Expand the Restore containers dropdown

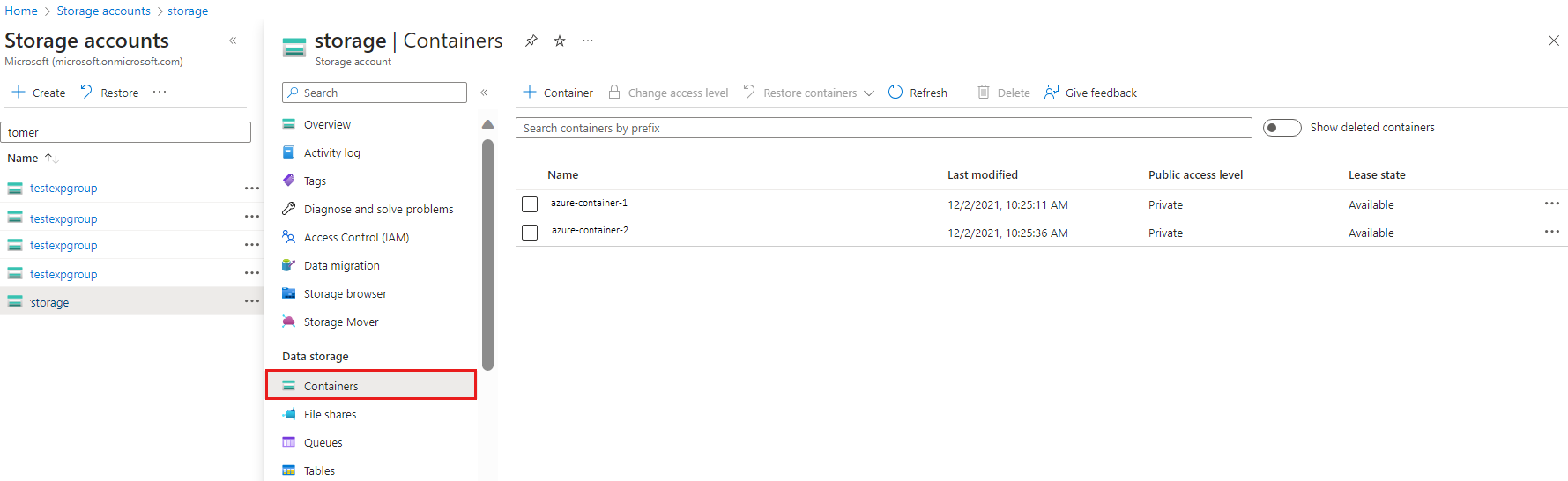coord(869,92)
